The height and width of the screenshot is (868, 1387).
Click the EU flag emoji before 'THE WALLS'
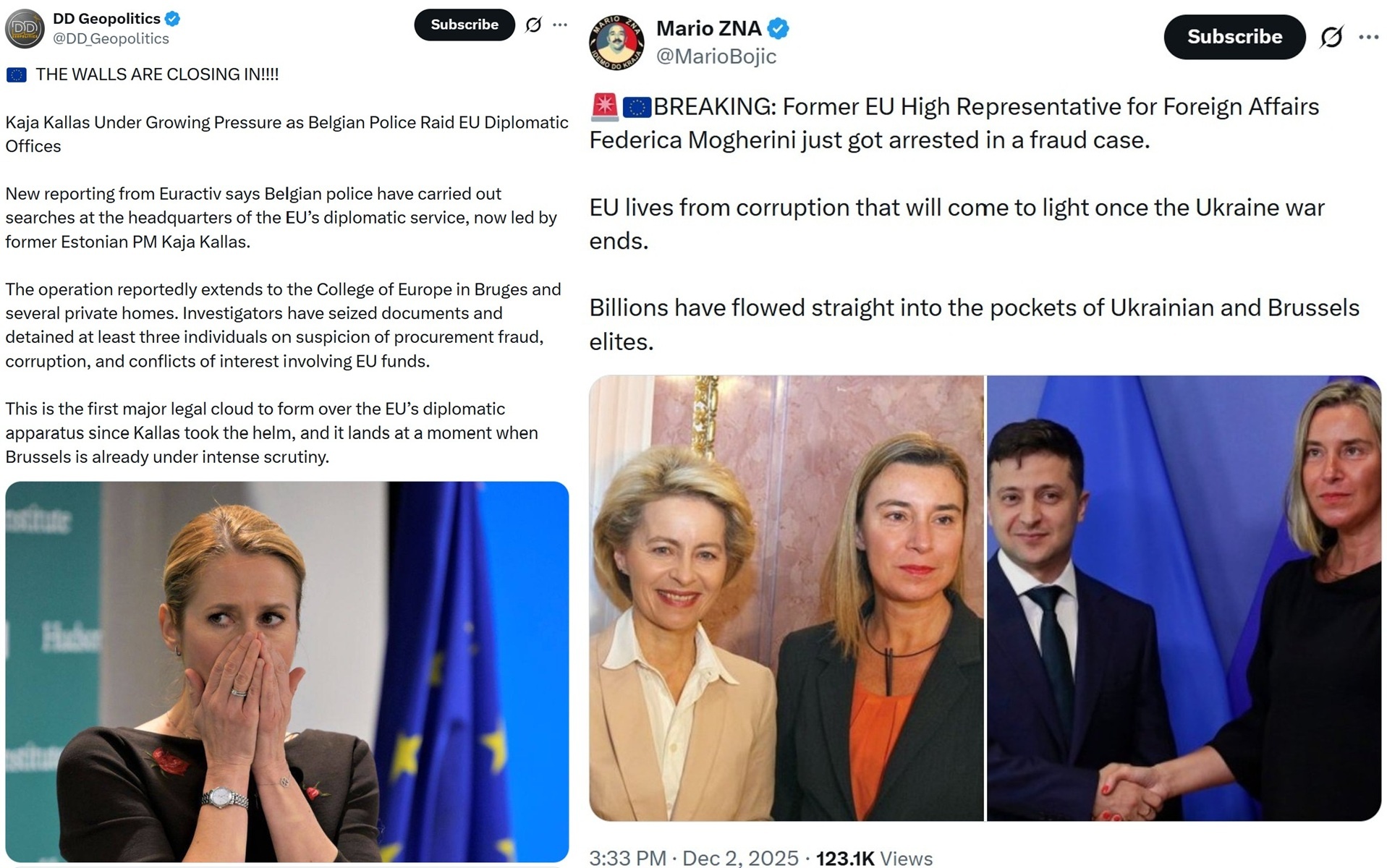point(17,75)
